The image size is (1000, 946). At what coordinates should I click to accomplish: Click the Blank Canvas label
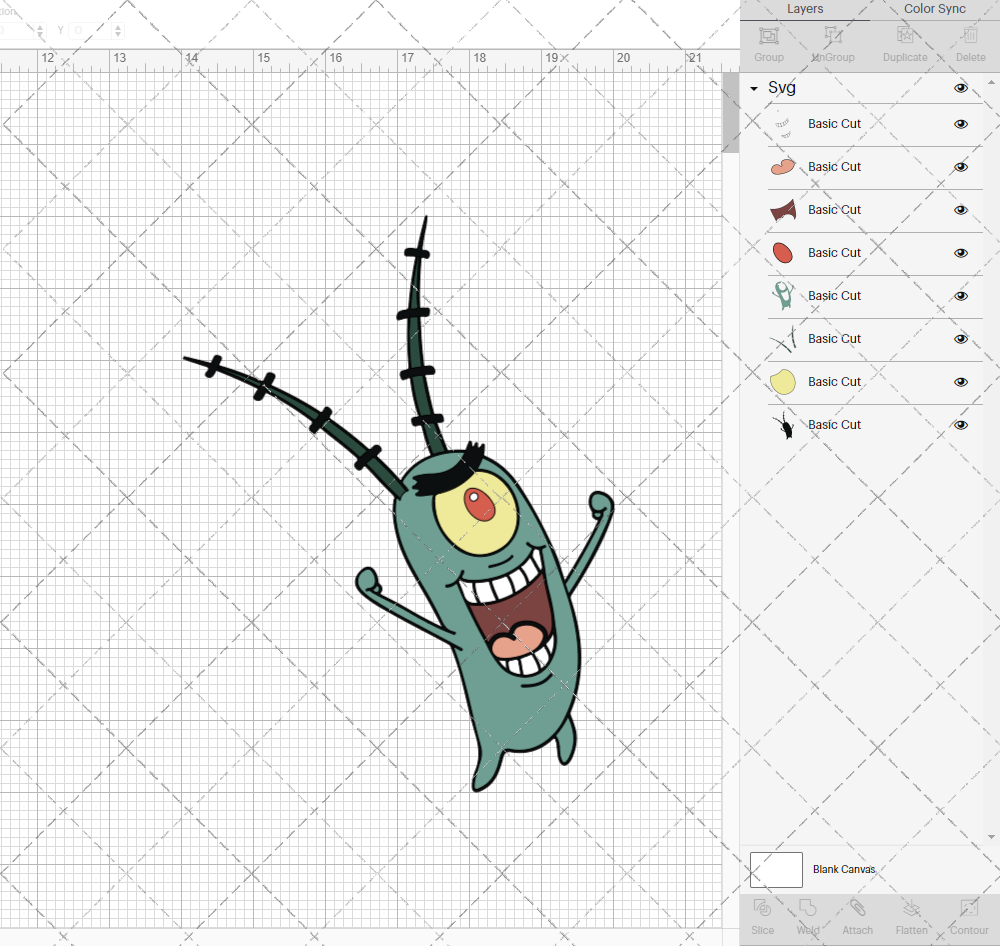tap(844, 869)
